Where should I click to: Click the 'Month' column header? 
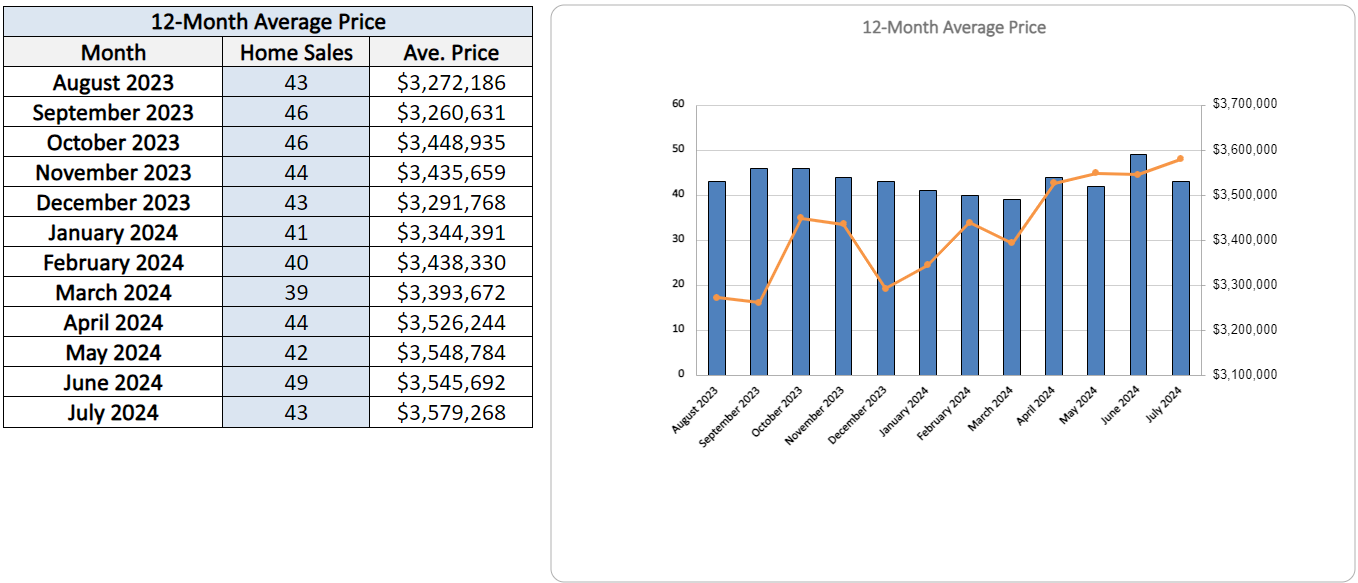pos(113,52)
